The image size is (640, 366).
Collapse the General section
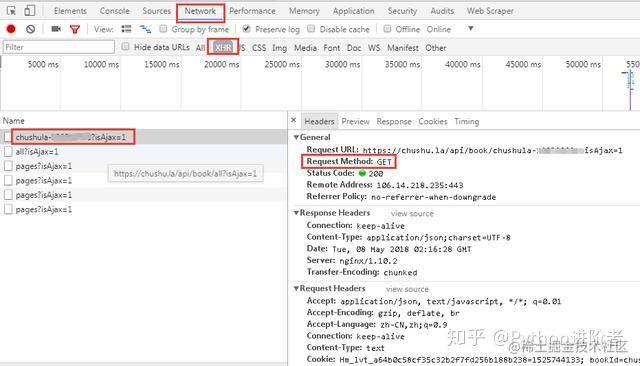pos(297,138)
